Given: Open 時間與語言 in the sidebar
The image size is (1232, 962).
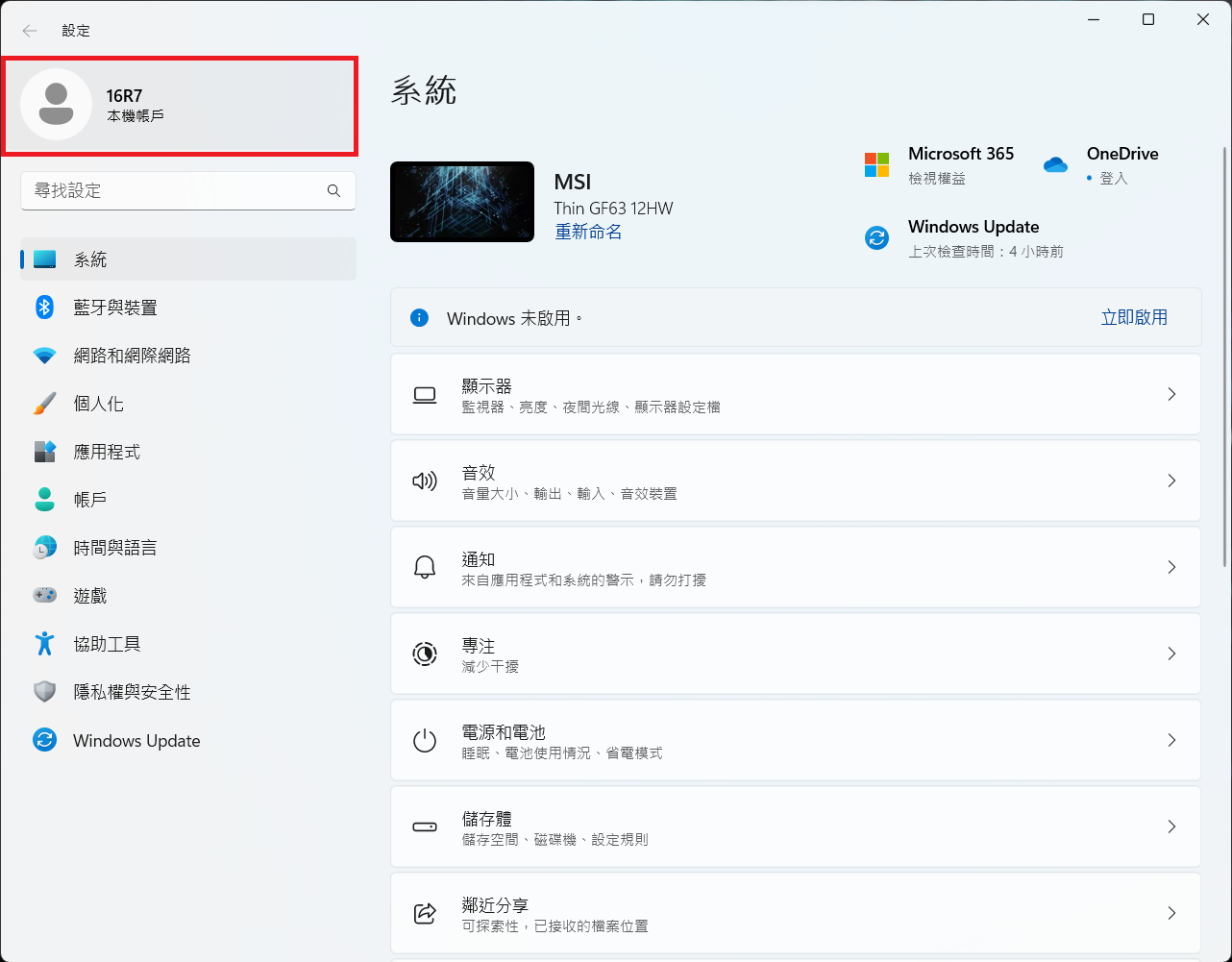Looking at the screenshot, I should point(115,548).
